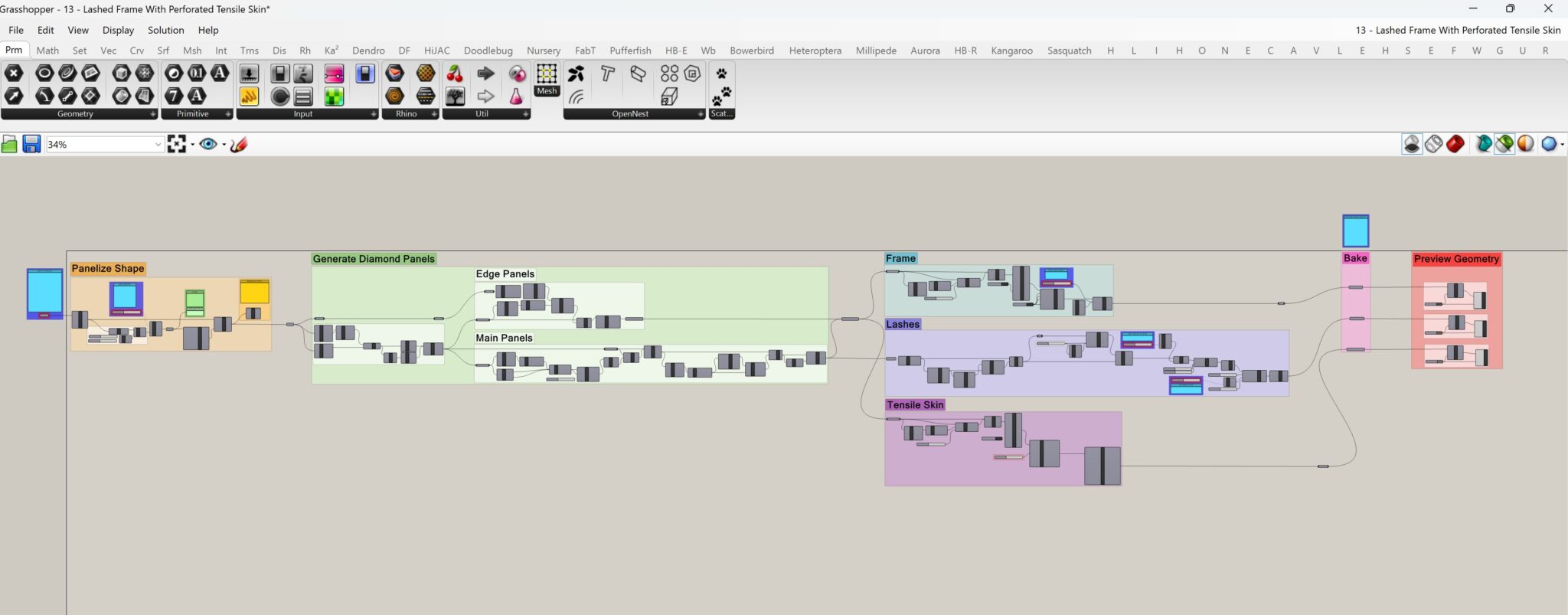Select the cherry icon in Util panel
1568x615 pixels.
pyautogui.click(x=455, y=74)
